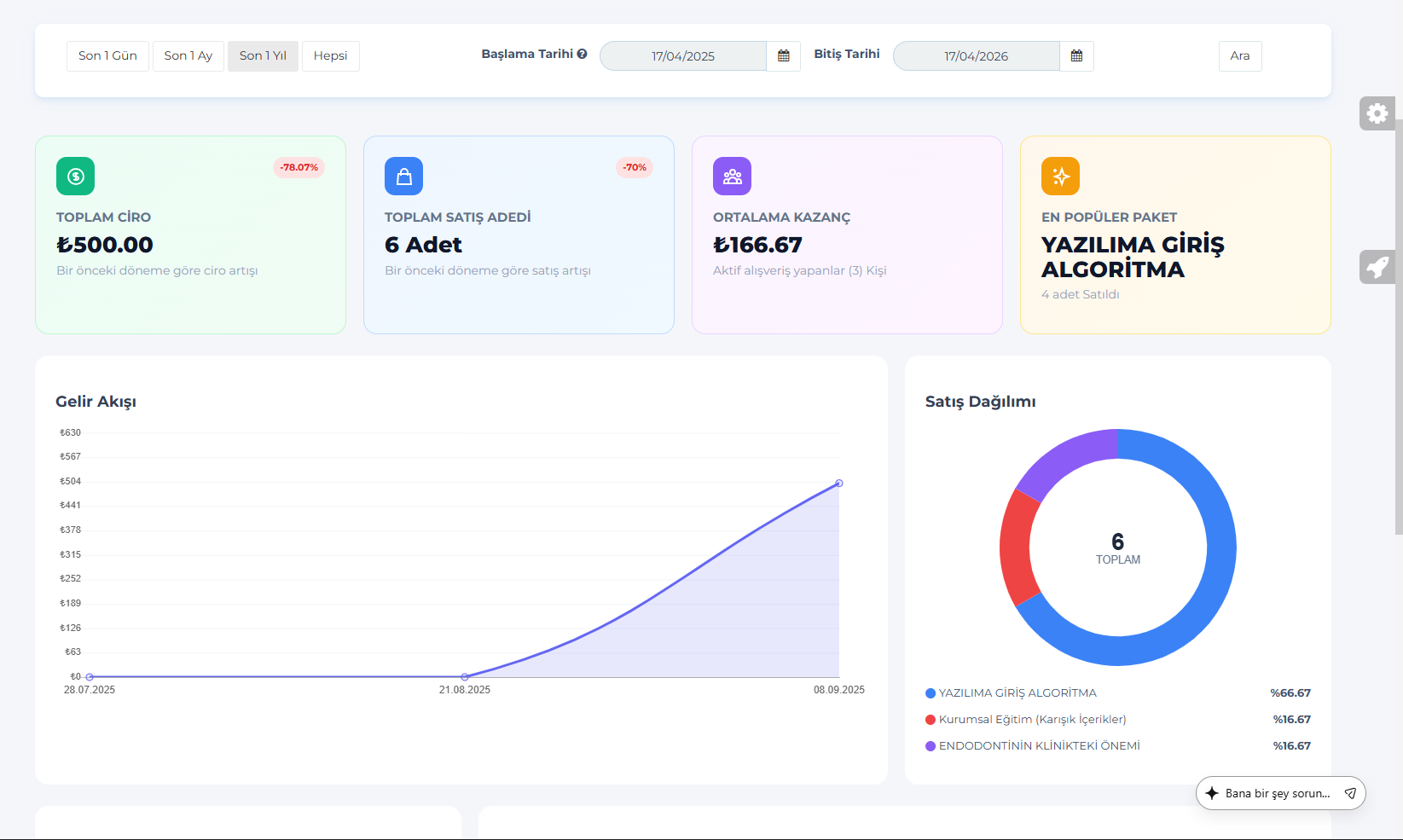The image size is (1403, 840).
Task: Click the green Toplam Ciro currency icon
Action: (75, 177)
